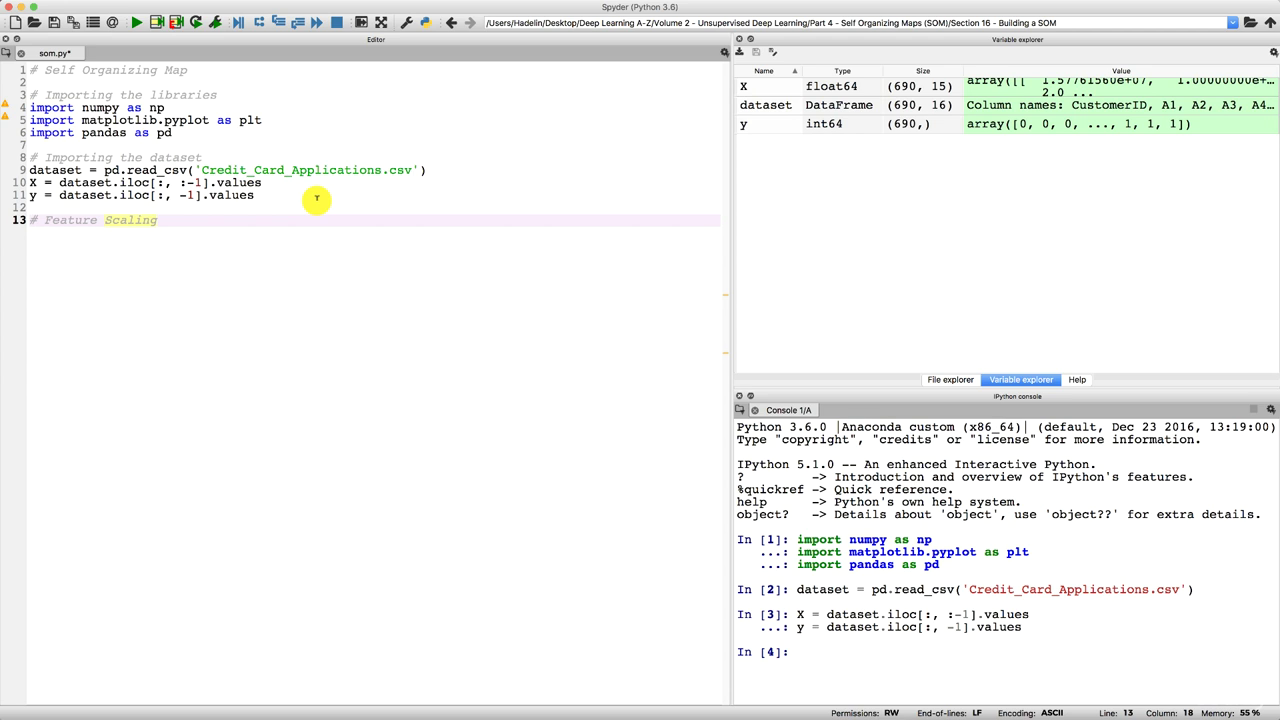Viewport: 1280px width, 720px height.
Task: Switch to File explorer tab
Action: (x=950, y=380)
